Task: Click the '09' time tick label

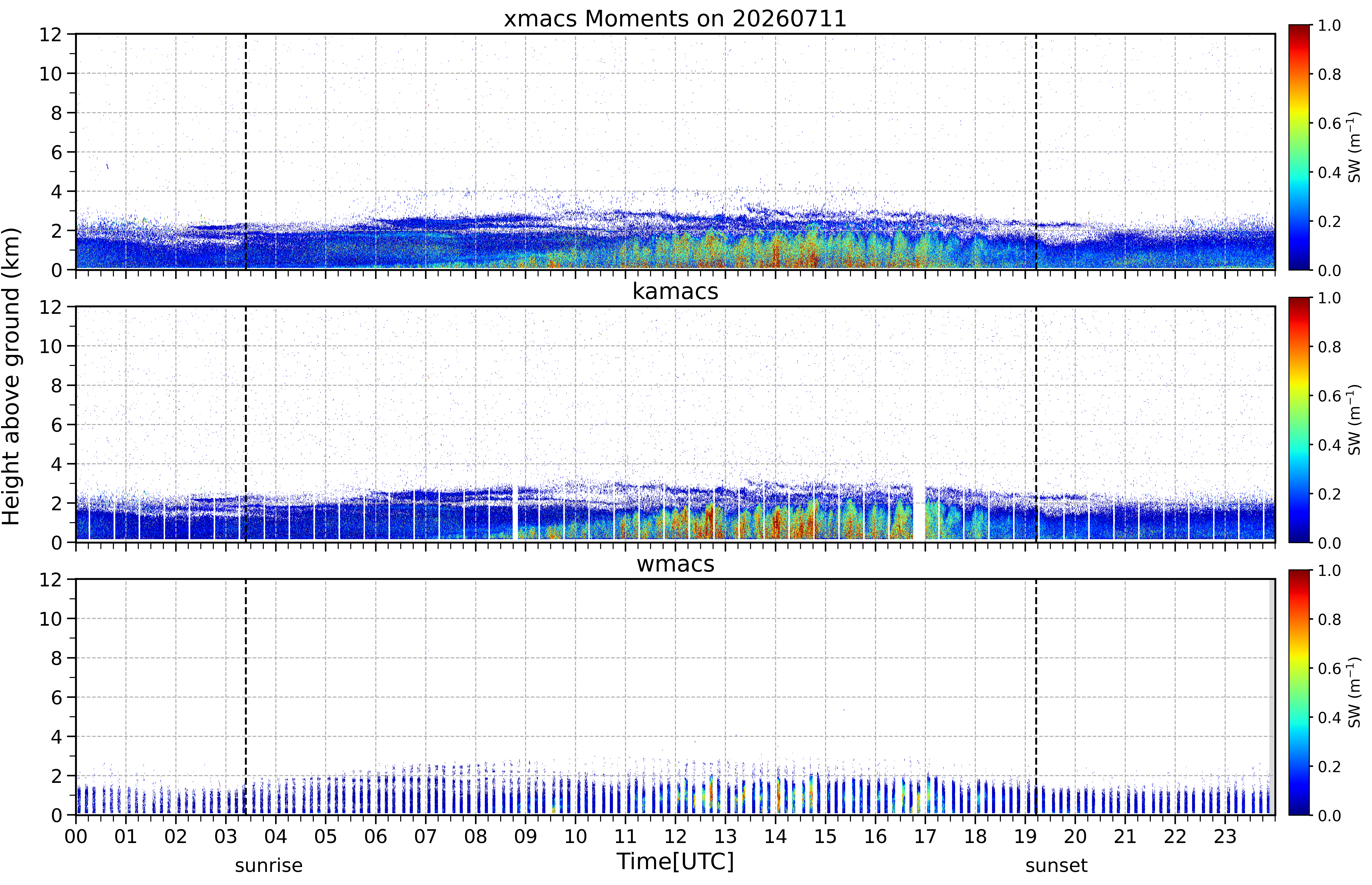Action: [x=526, y=837]
